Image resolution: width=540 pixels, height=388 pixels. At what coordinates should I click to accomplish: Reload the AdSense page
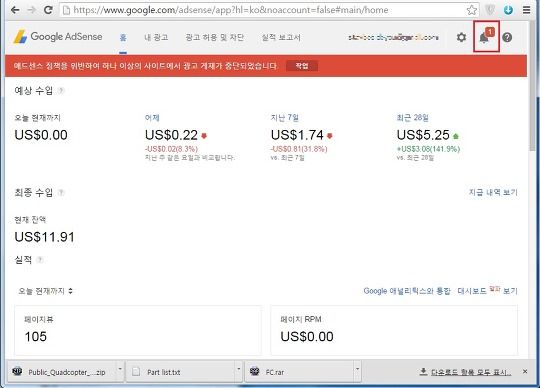click(x=48, y=10)
